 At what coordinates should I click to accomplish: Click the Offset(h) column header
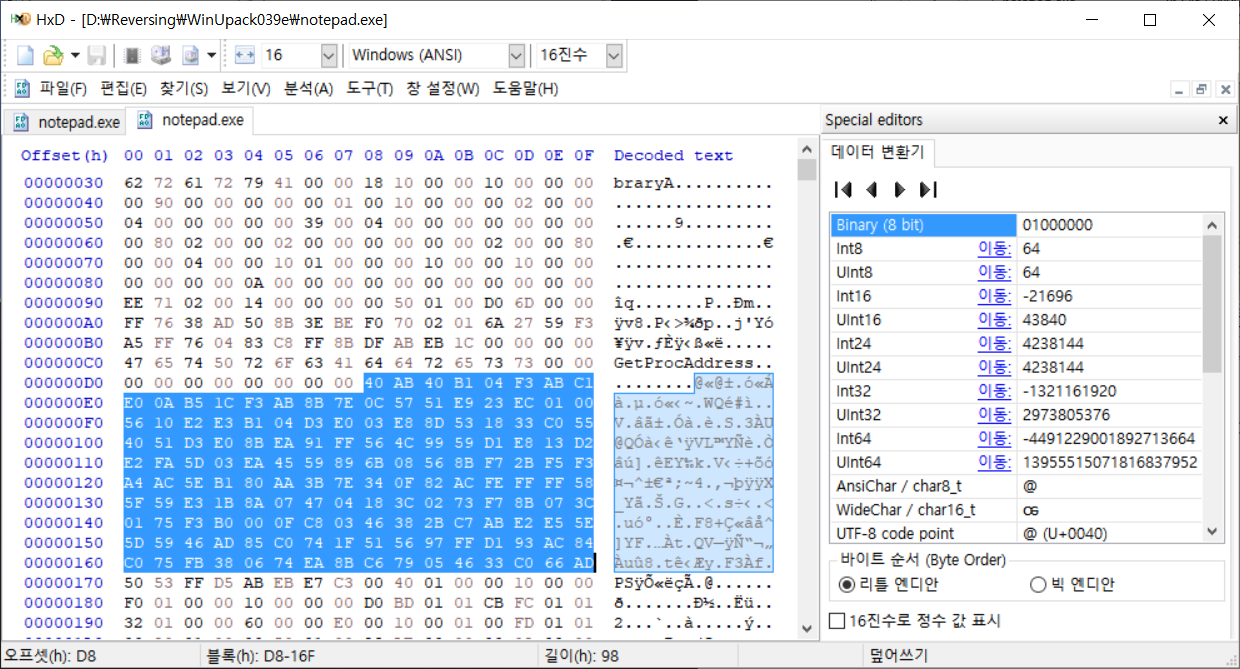(x=65, y=156)
